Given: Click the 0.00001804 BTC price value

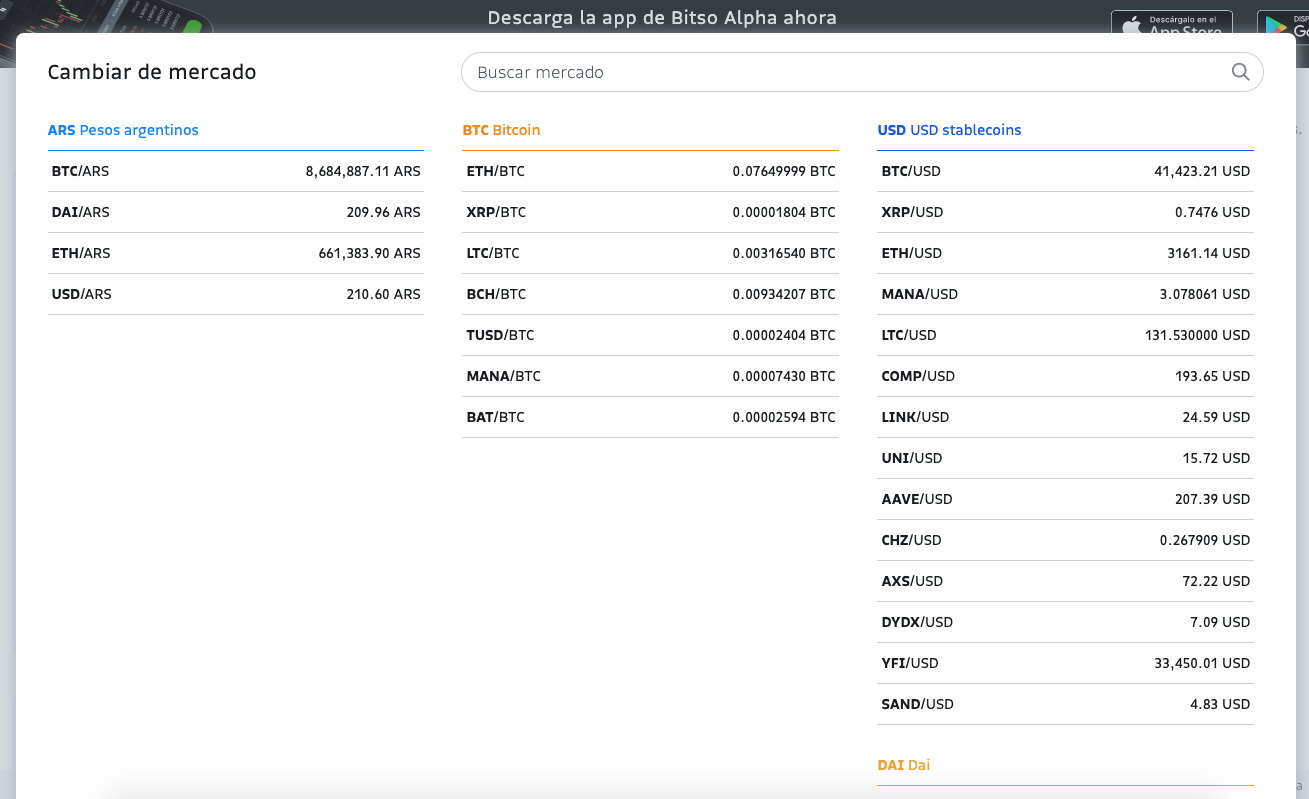Looking at the screenshot, I should pyautogui.click(x=784, y=212).
